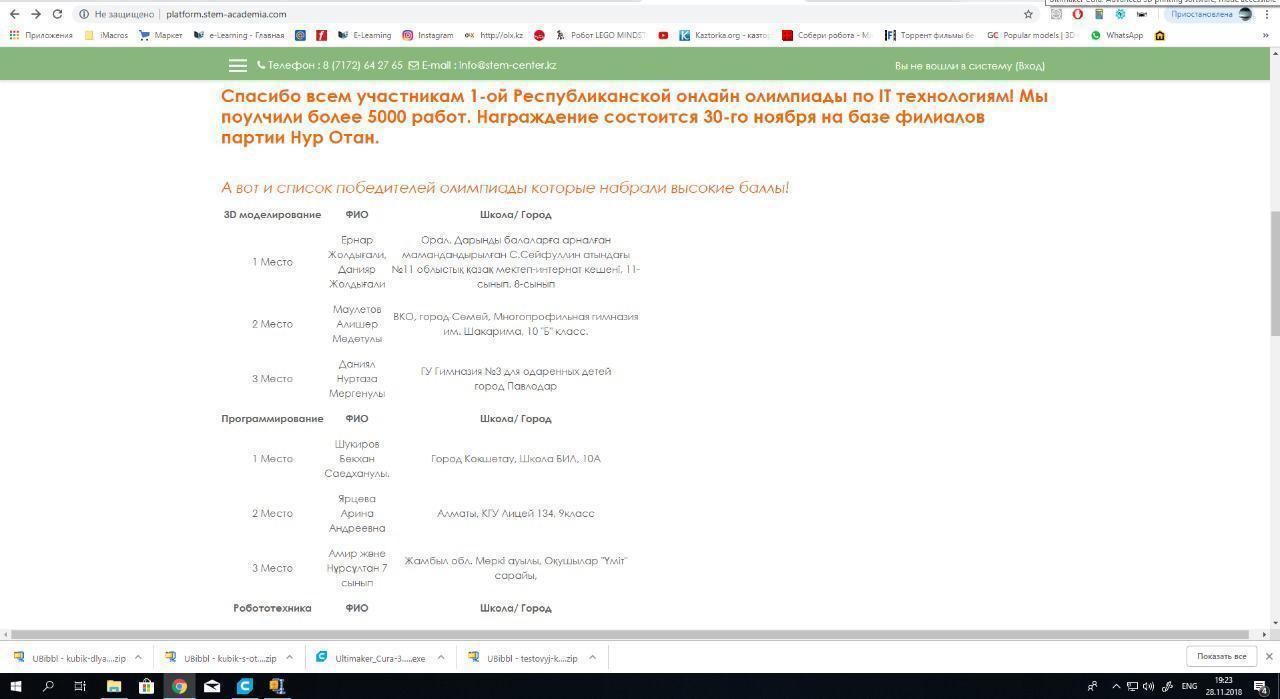Open WhatsApp bookmark

1116,35
